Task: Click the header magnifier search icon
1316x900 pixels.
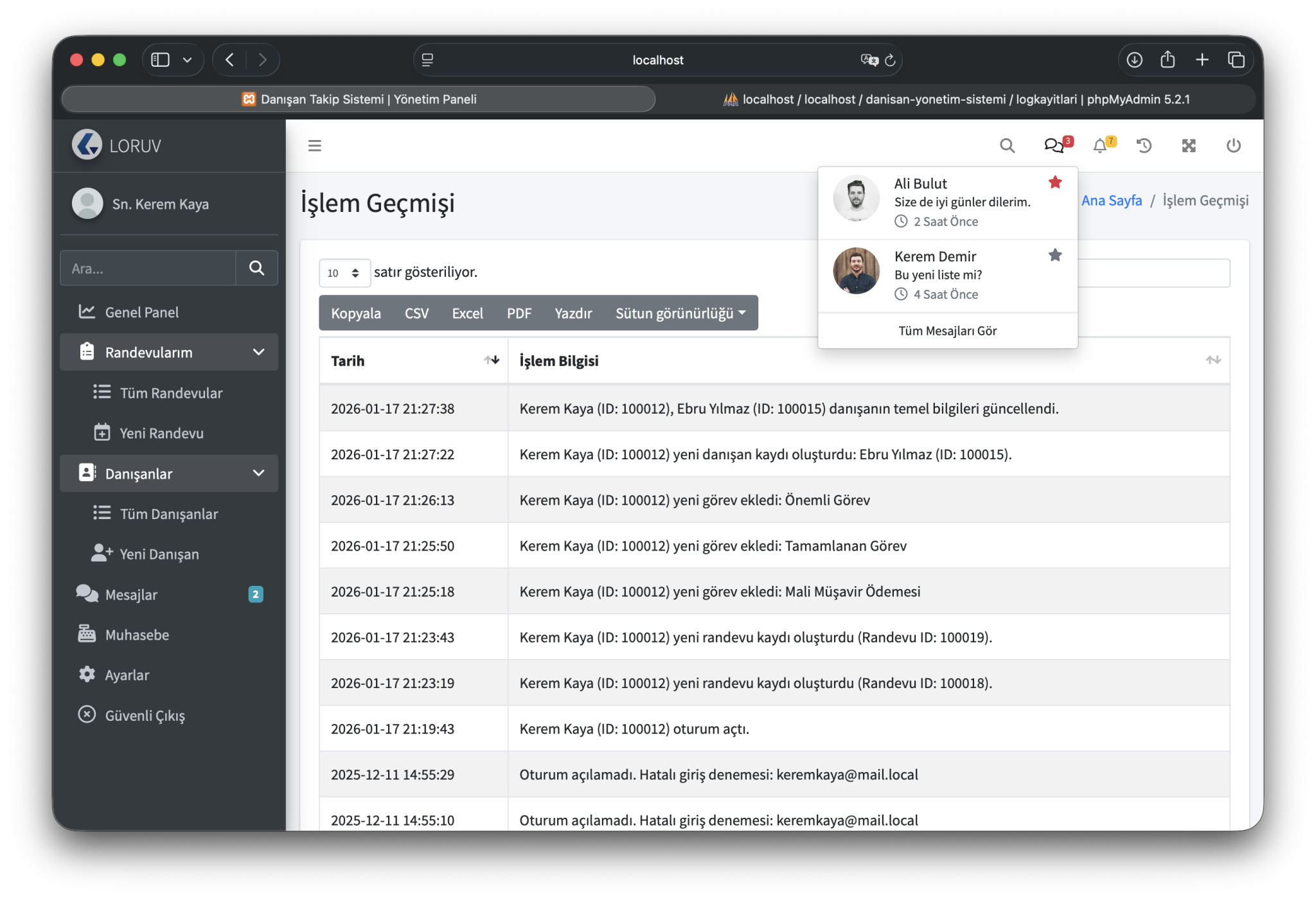Action: click(x=1007, y=146)
